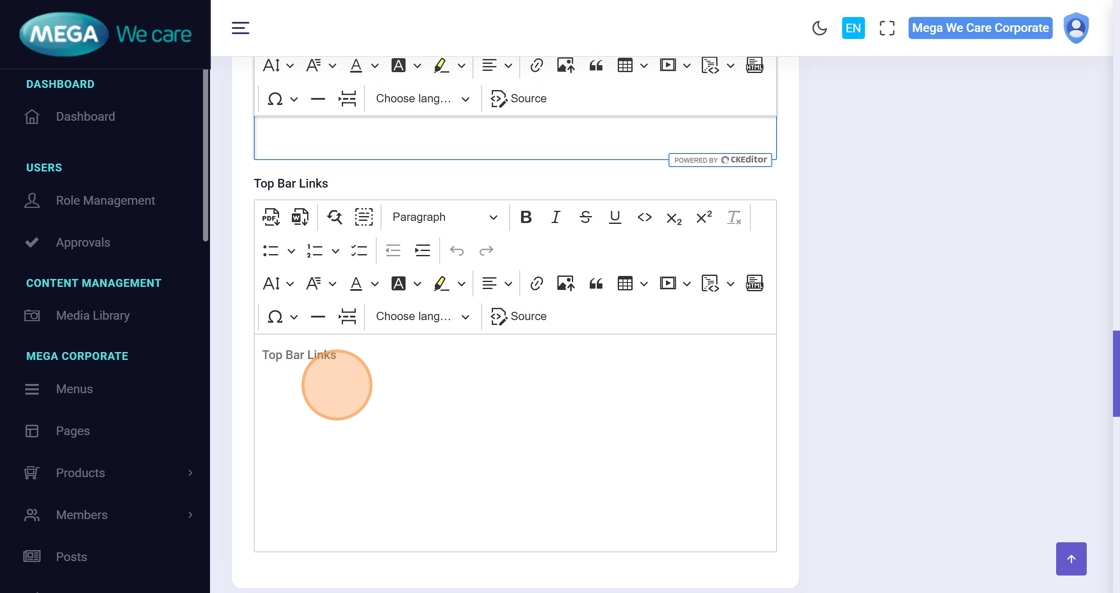Switch the language using the EN button
Viewport: 1120px width, 593px height.
[853, 28]
